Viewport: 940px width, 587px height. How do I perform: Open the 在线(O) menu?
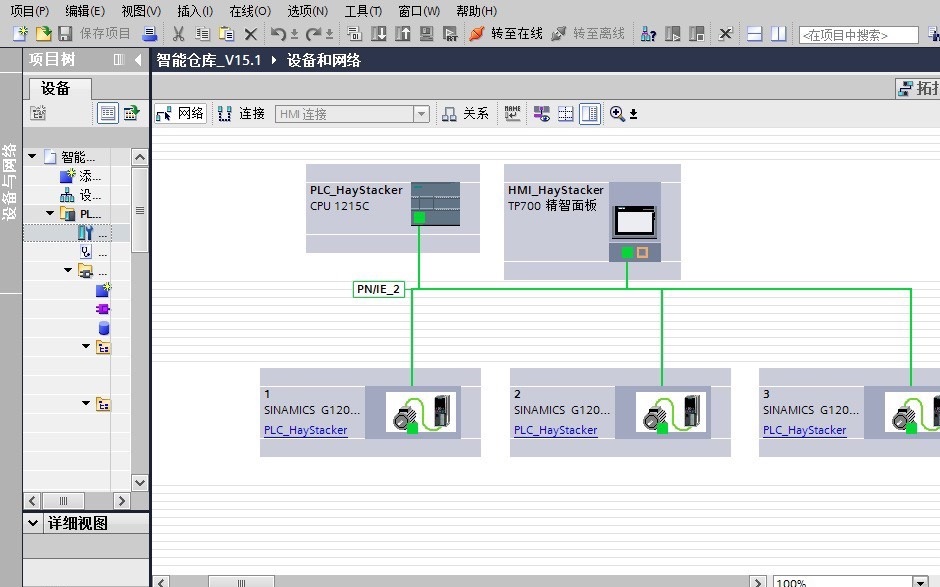point(250,11)
